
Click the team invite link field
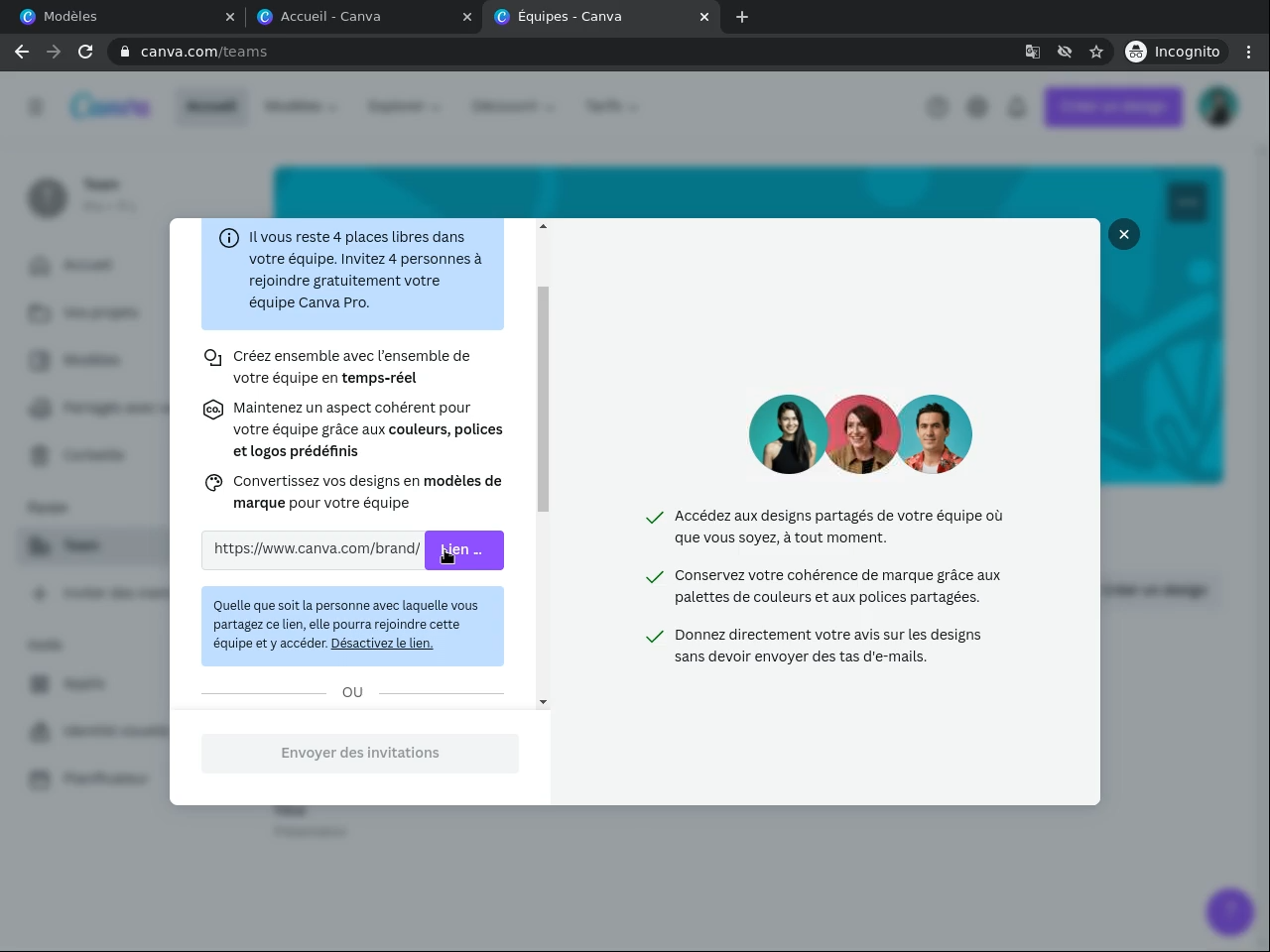click(314, 550)
